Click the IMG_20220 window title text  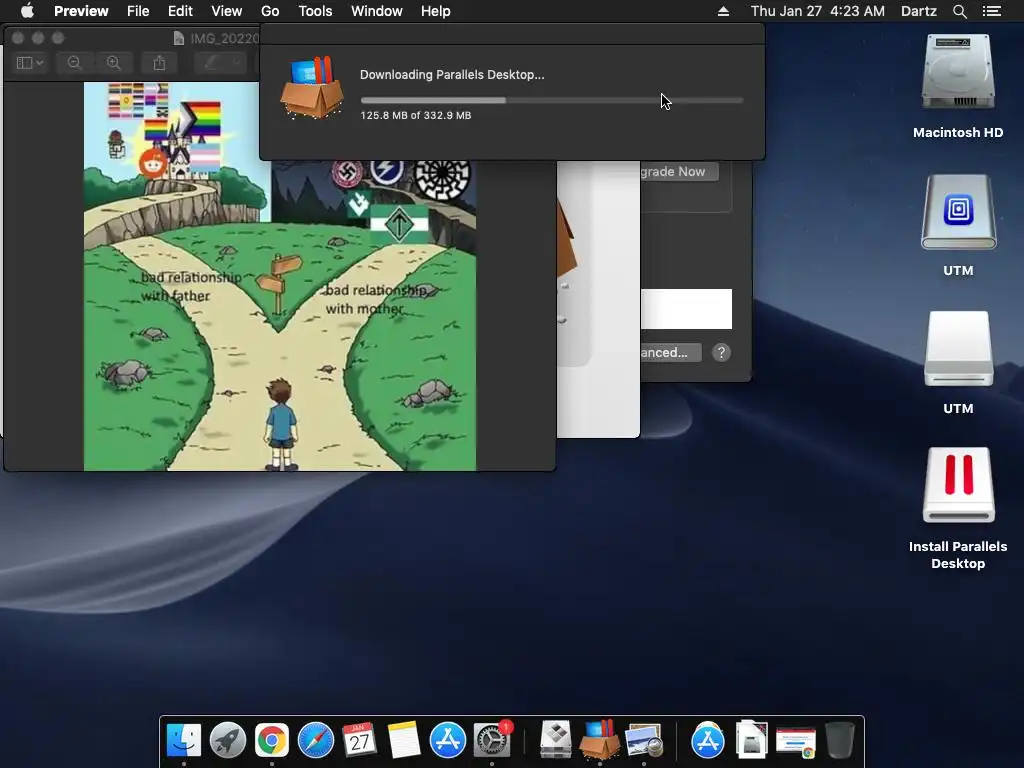(225, 39)
